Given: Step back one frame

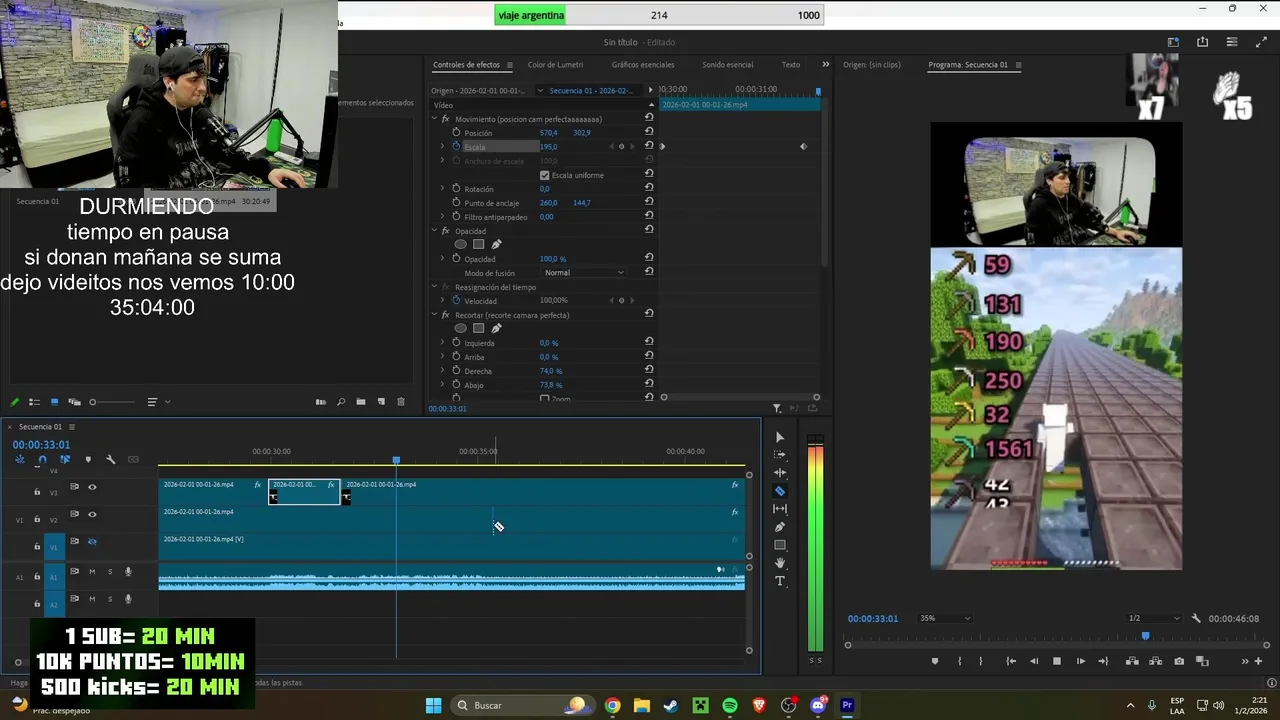Looking at the screenshot, I should 1033,661.
